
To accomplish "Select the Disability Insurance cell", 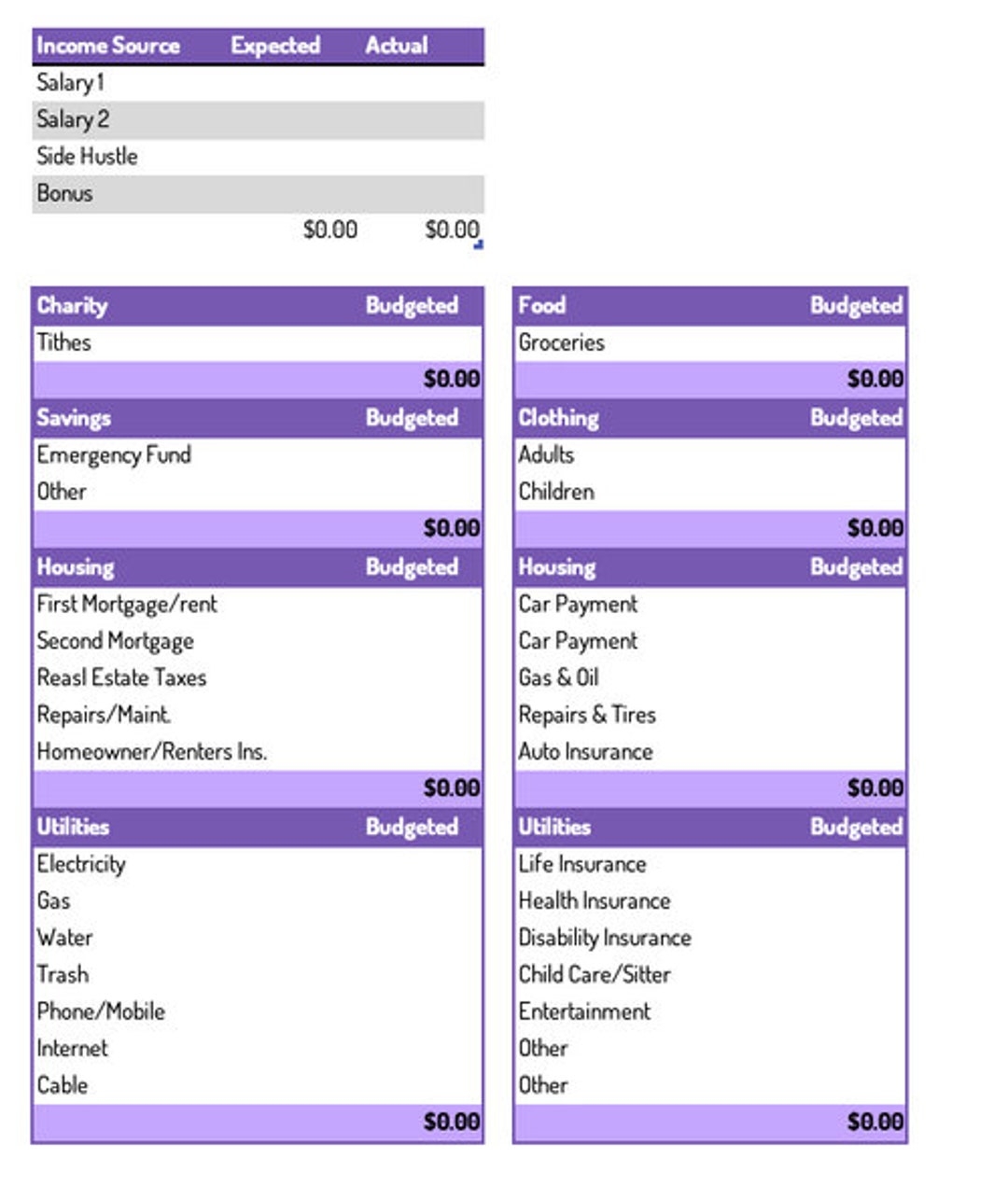I will point(605,938).
